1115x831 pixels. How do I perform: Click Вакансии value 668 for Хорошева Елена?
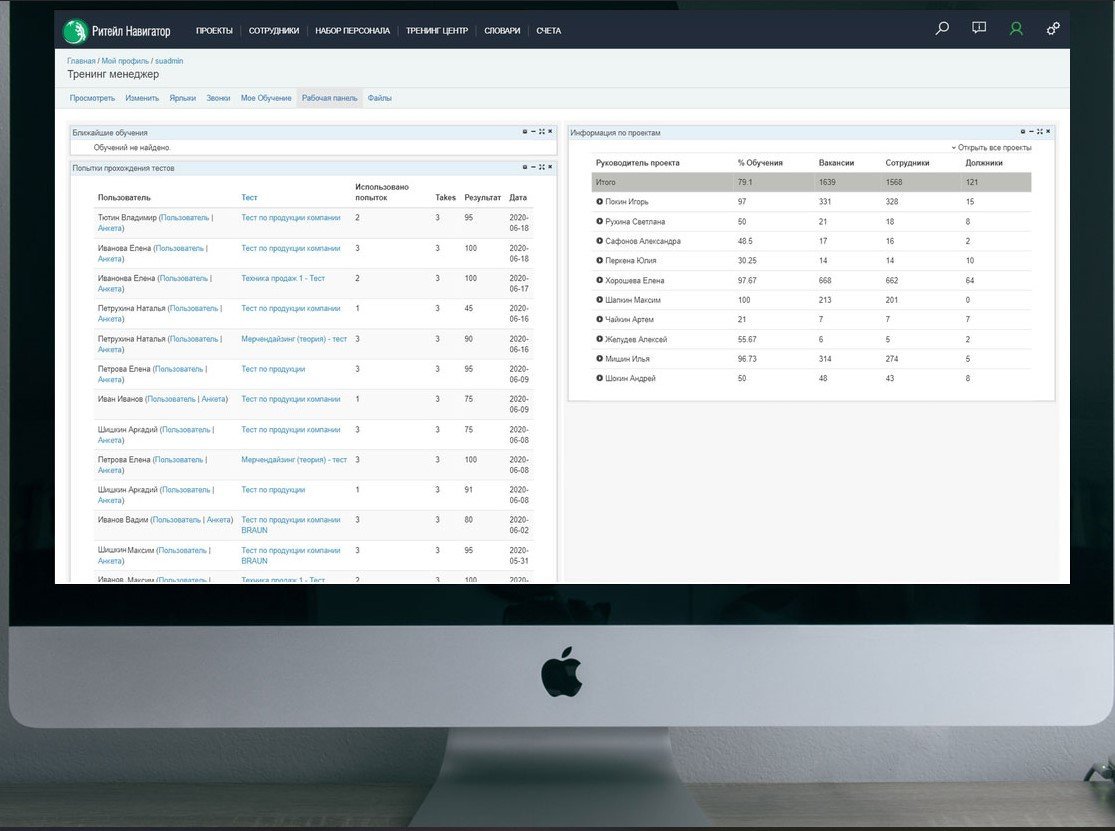pyautogui.click(x=825, y=280)
